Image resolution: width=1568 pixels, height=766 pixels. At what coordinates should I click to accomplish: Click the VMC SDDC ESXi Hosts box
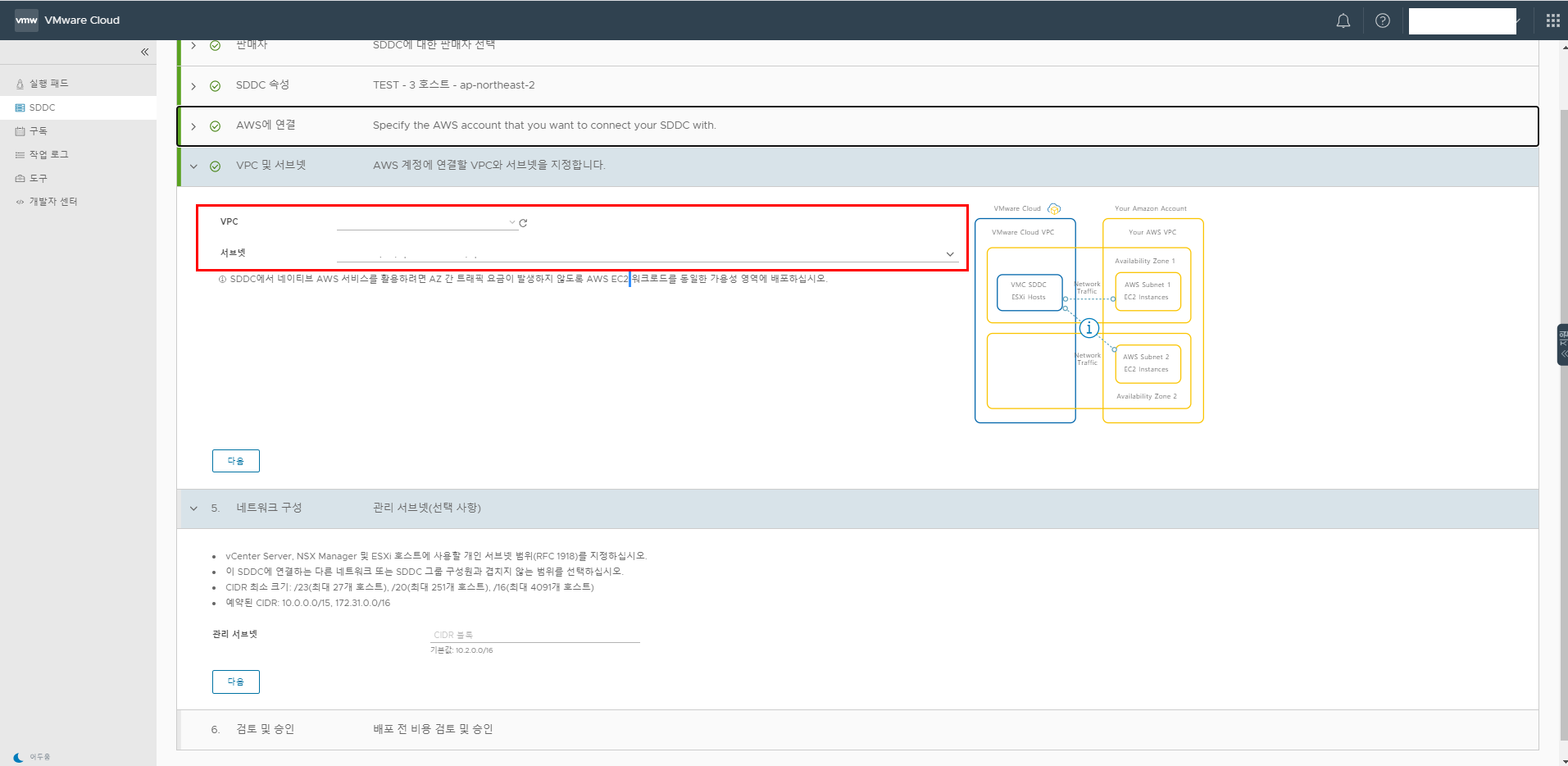[x=1029, y=292]
